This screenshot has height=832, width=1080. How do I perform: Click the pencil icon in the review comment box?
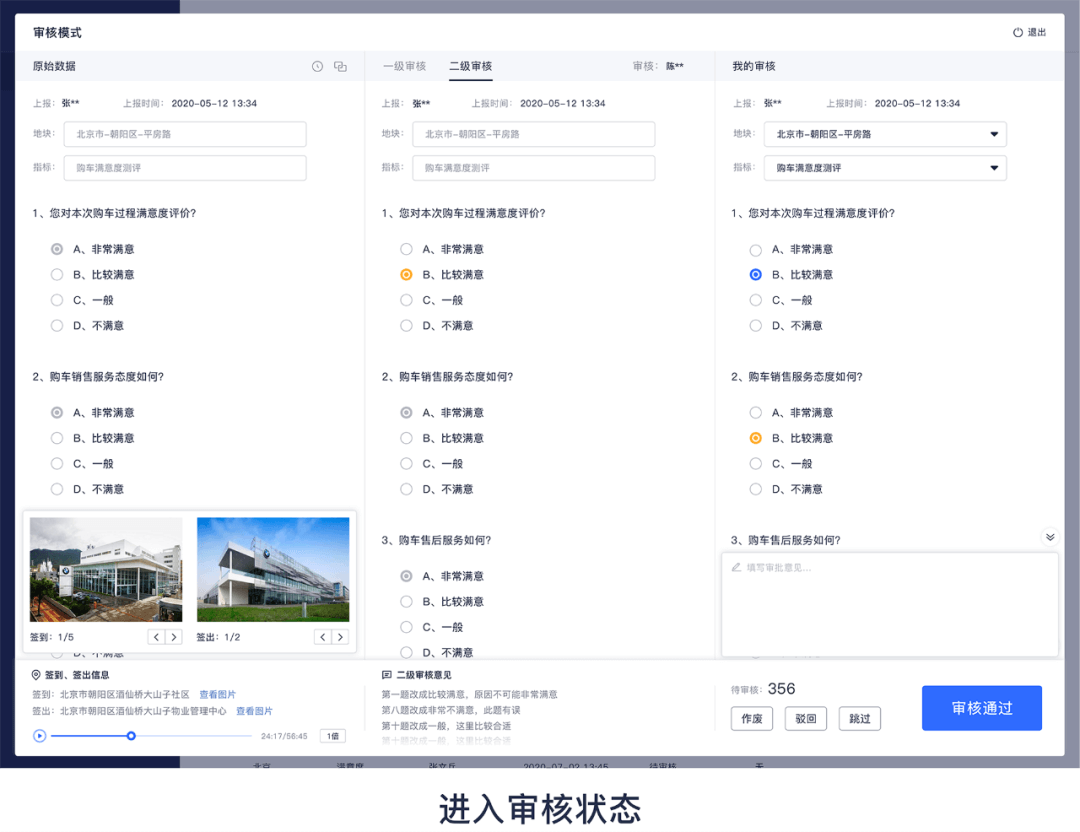736,568
